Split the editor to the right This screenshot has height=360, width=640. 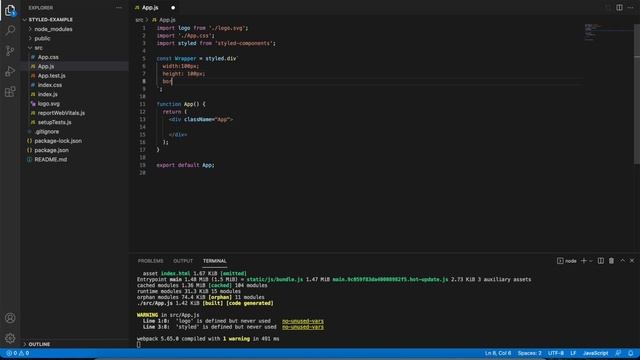click(x=619, y=7)
